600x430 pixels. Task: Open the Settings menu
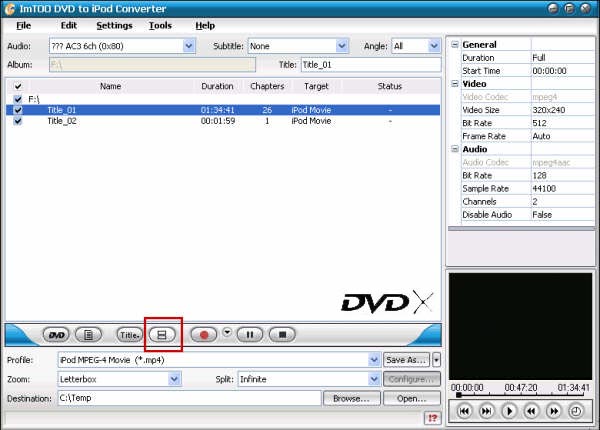coord(114,25)
